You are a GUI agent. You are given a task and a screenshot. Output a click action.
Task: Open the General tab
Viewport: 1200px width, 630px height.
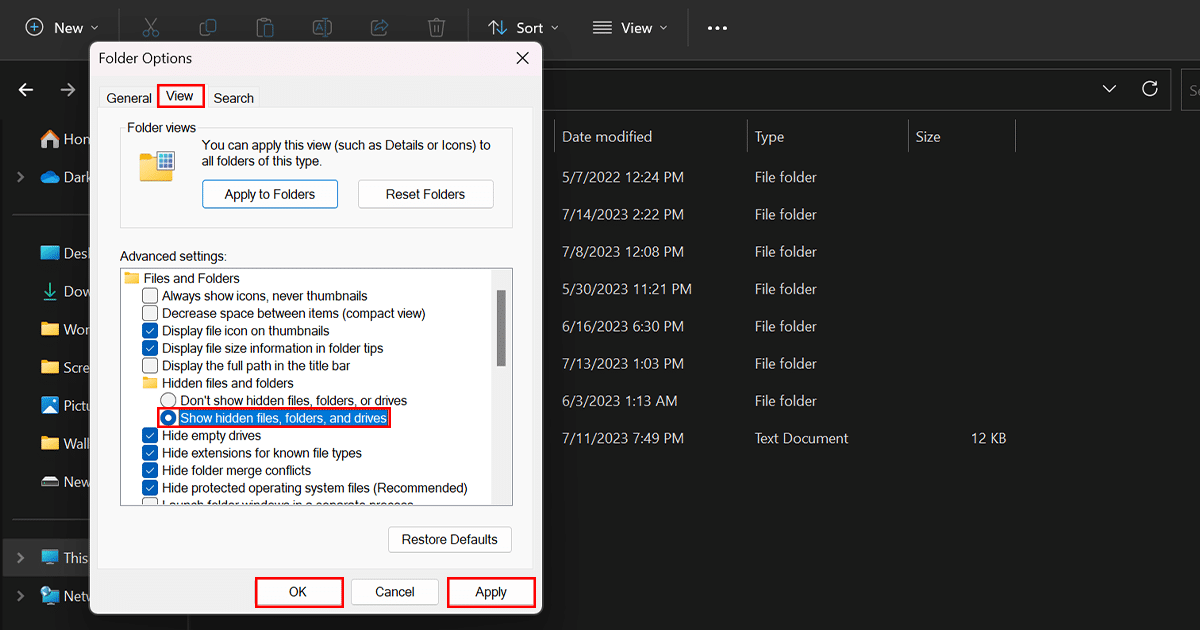128,97
